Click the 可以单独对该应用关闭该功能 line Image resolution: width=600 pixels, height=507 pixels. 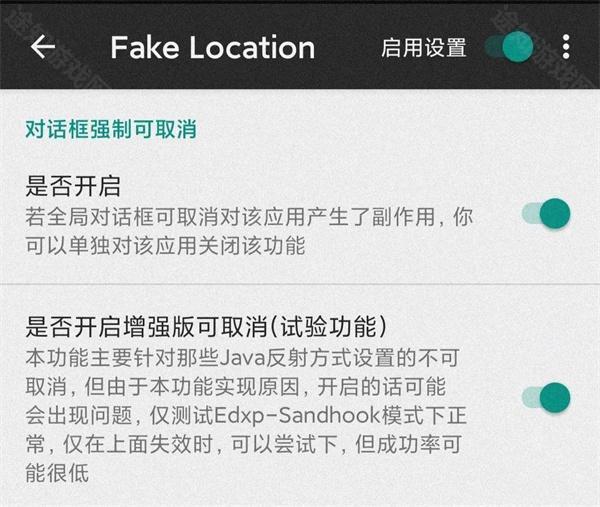pos(165,245)
